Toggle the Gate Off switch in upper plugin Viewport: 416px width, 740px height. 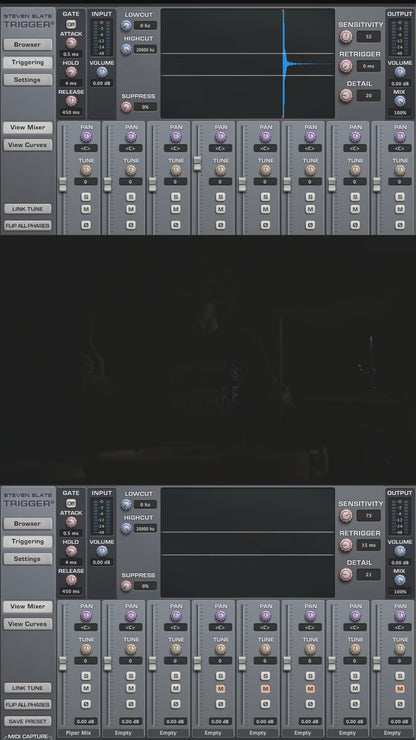tap(71, 24)
